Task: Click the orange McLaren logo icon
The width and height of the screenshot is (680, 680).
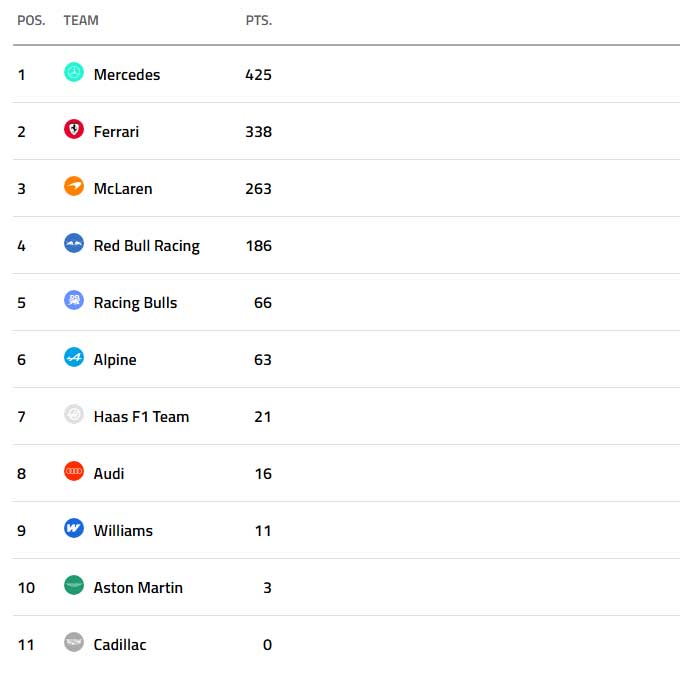Action: tap(74, 186)
